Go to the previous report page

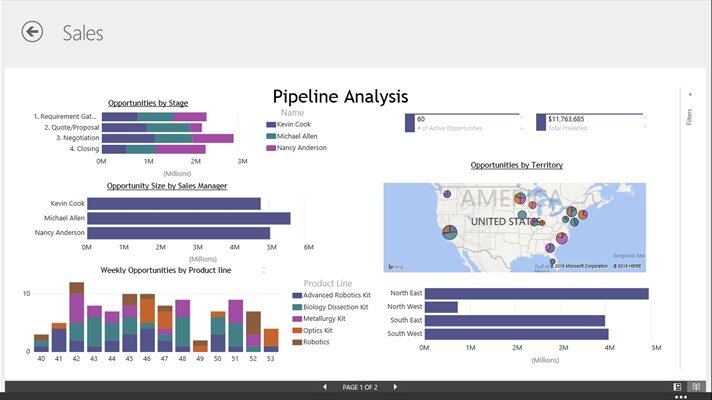coord(324,387)
